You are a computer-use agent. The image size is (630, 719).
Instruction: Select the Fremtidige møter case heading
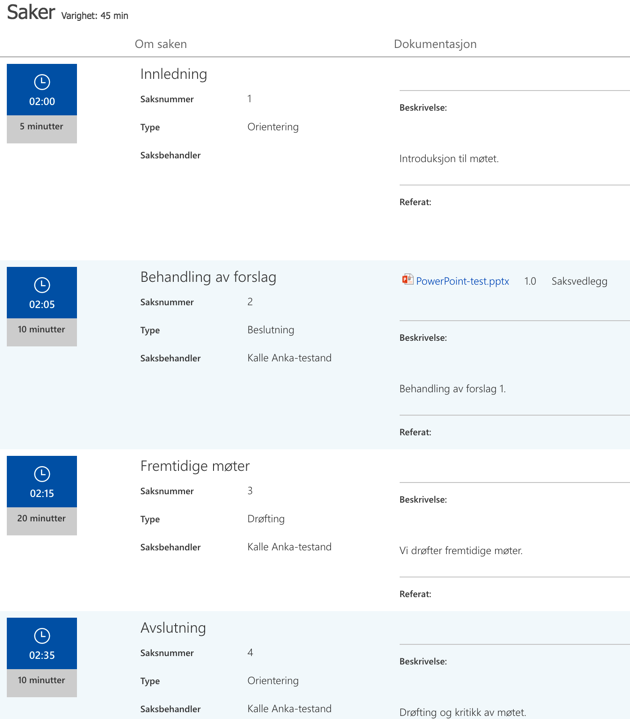195,466
